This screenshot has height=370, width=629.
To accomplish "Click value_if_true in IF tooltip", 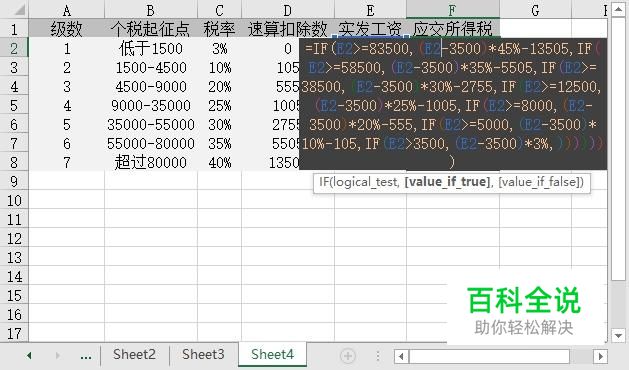I will pyautogui.click(x=447, y=182).
